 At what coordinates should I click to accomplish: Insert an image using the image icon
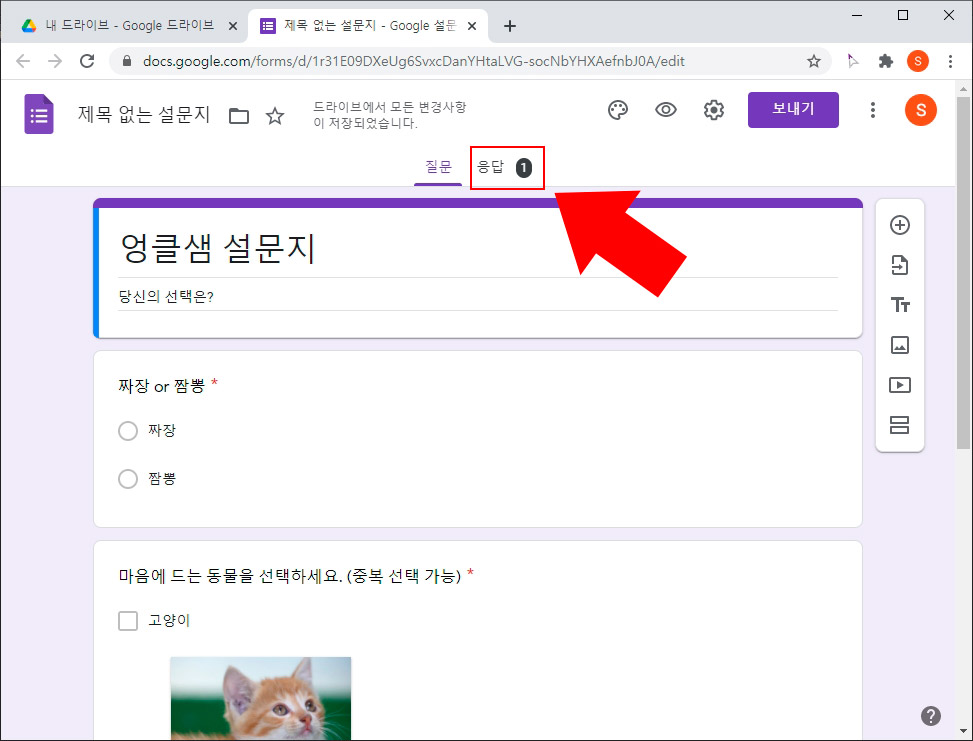coord(900,345)
